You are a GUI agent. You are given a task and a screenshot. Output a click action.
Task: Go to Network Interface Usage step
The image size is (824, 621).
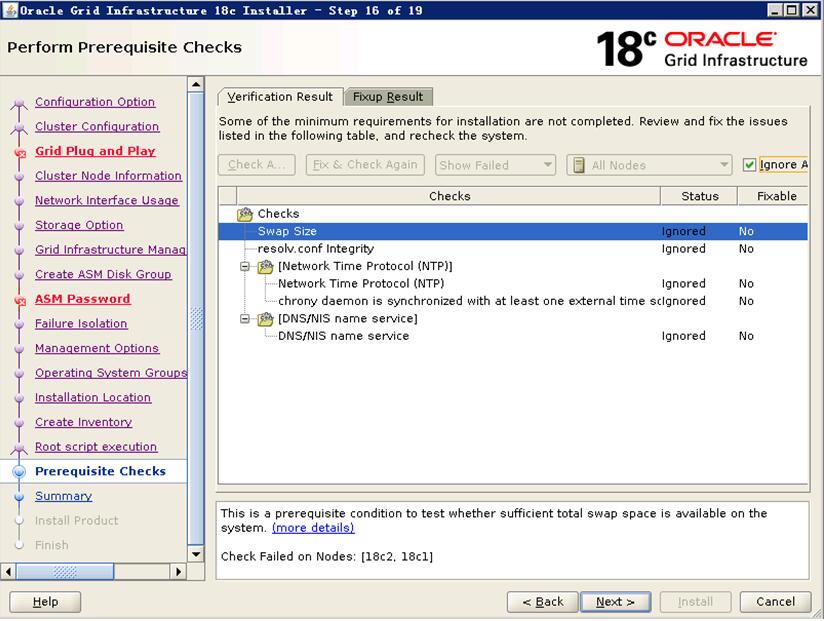(107, 201)
